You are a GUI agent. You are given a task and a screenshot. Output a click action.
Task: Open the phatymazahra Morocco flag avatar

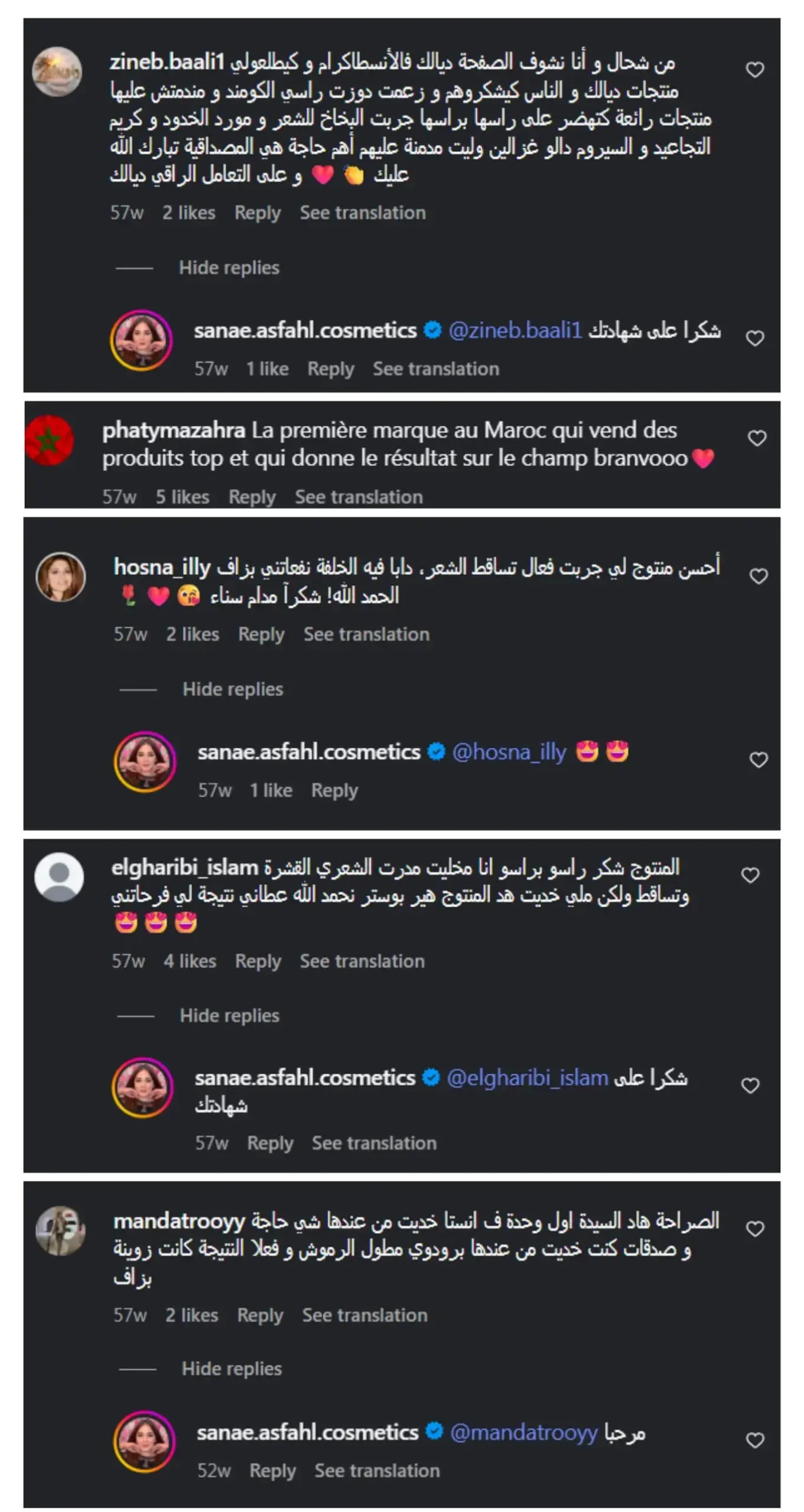pos(50,440)
